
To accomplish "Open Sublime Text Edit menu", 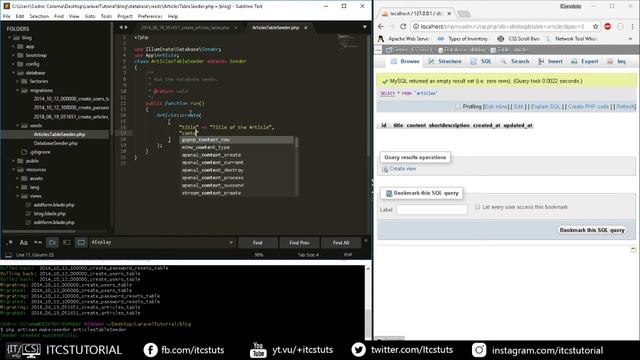I will point(20,16).
